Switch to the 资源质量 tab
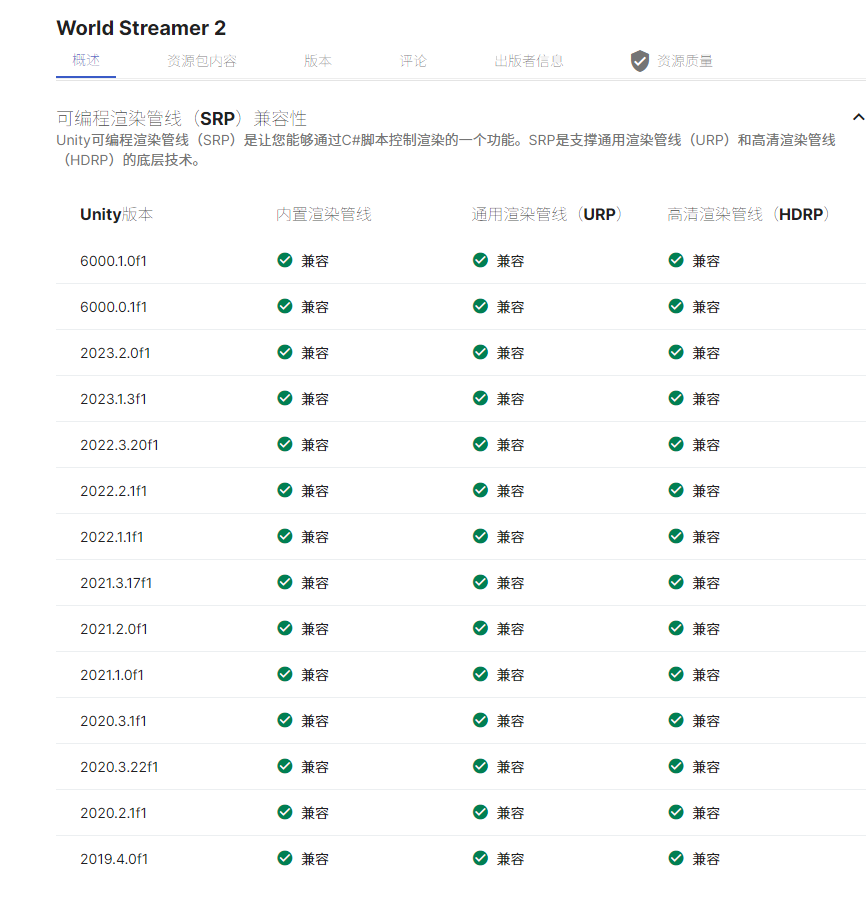The width and height of the screenshot is (866, 902). [685, 61]
